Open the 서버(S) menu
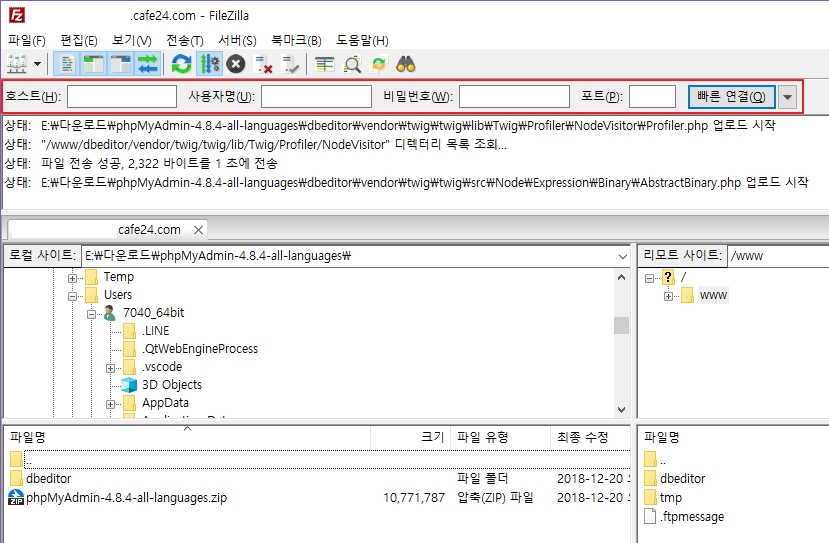The image size is (829, 543). (x=237, y=40)
